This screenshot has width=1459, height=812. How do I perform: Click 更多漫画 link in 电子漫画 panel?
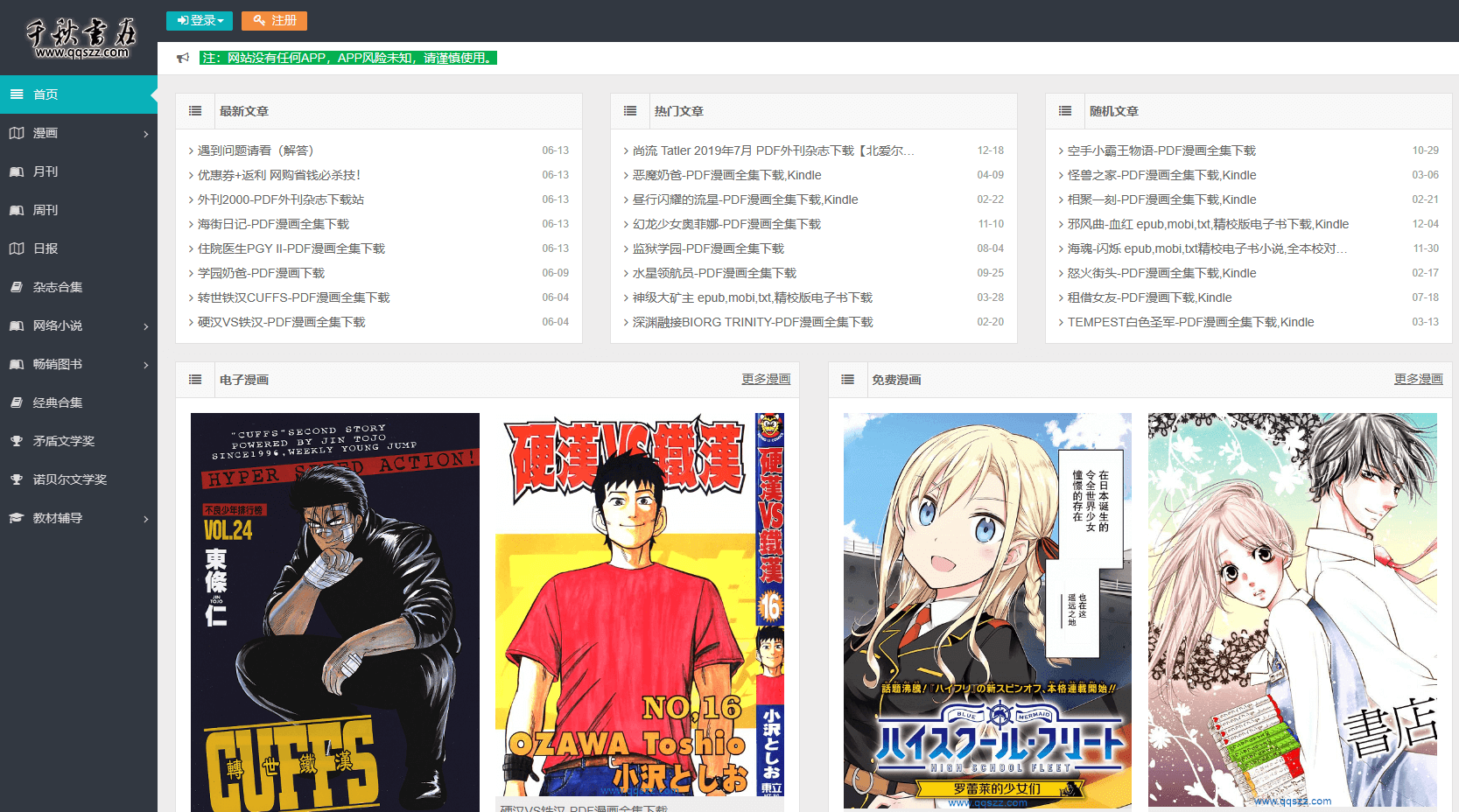[x=766, y=379]
